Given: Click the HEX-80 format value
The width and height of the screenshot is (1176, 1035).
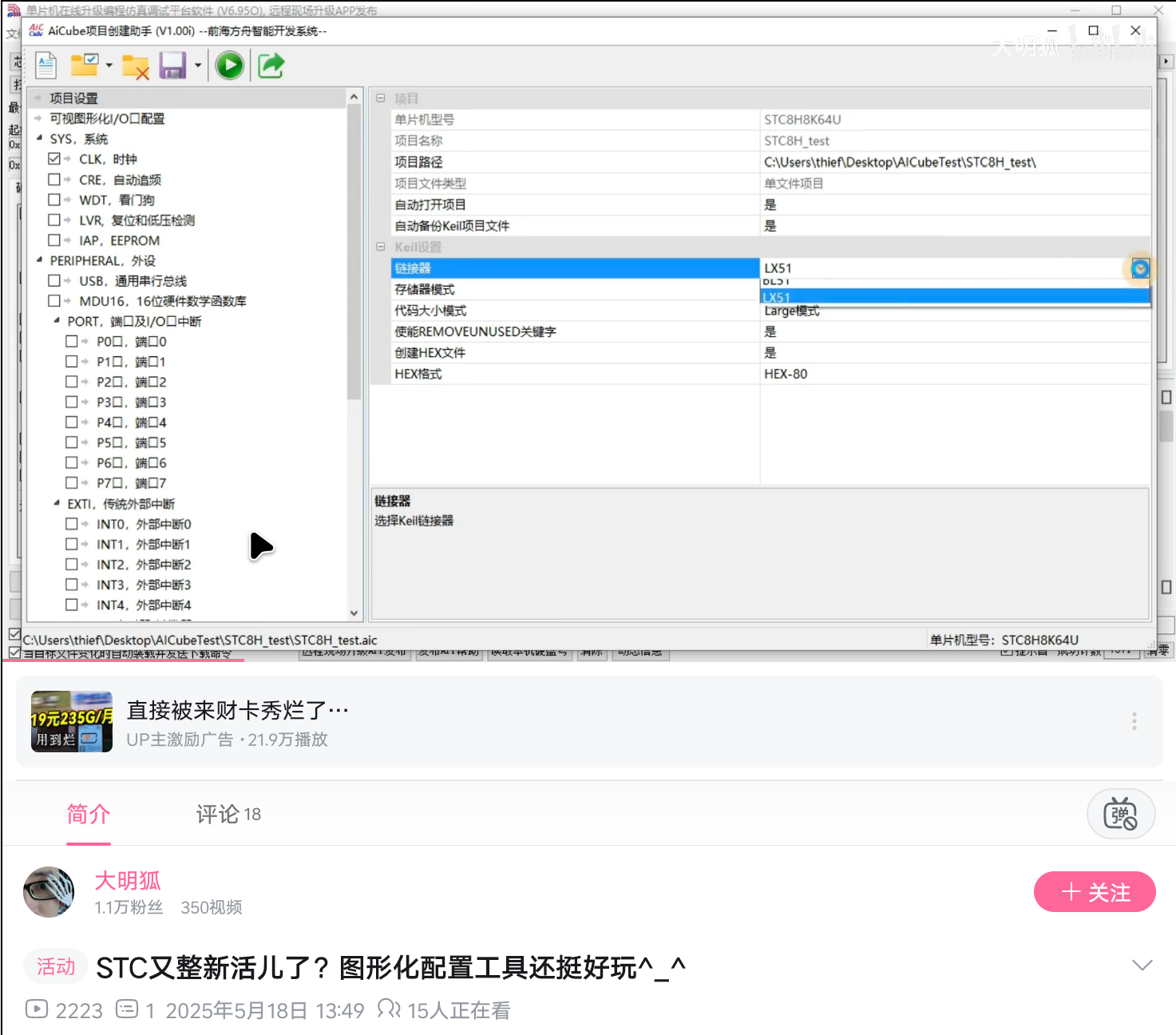Looking at the screenshot, I should [x=786, y=374].
